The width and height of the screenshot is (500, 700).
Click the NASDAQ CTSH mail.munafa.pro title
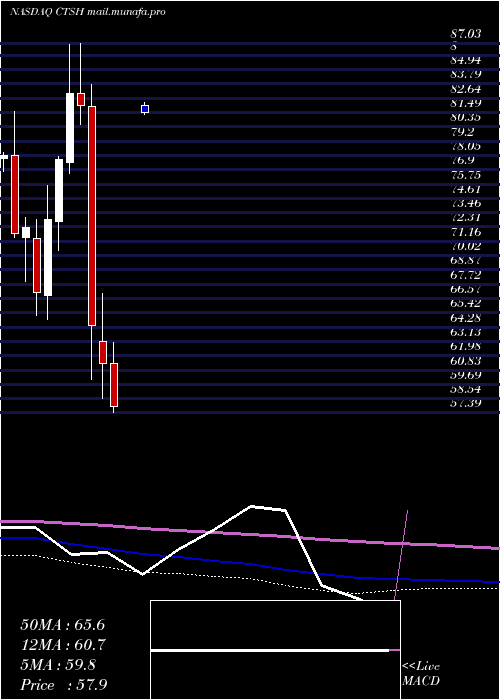click(x=88, y=12)
